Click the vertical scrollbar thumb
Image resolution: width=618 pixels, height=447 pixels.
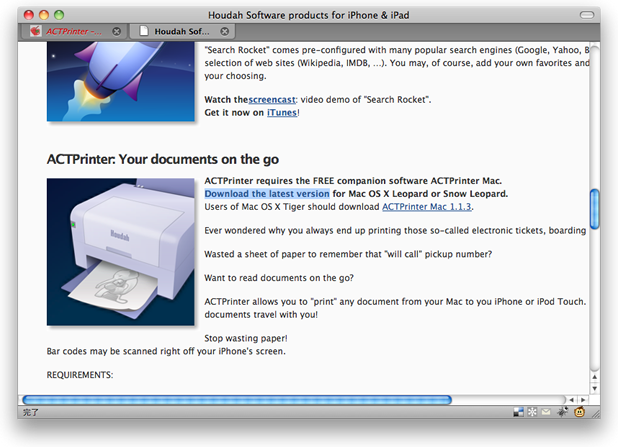(594, 209)
